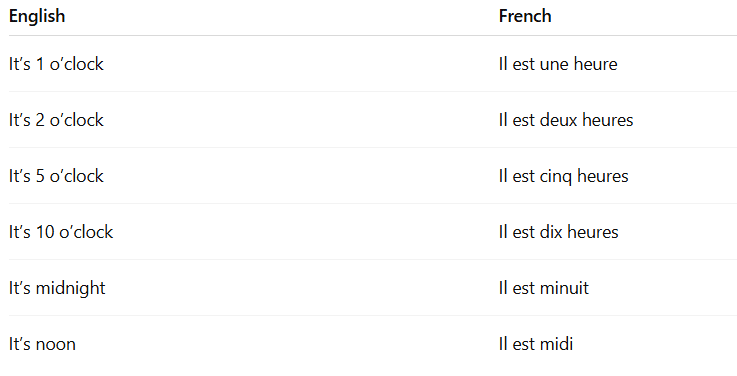Image resolution: width=737 pixels, height=376 pixels.
Task: Click the "It's 10 o'clock" entry
Action: (x=61, y=232)
